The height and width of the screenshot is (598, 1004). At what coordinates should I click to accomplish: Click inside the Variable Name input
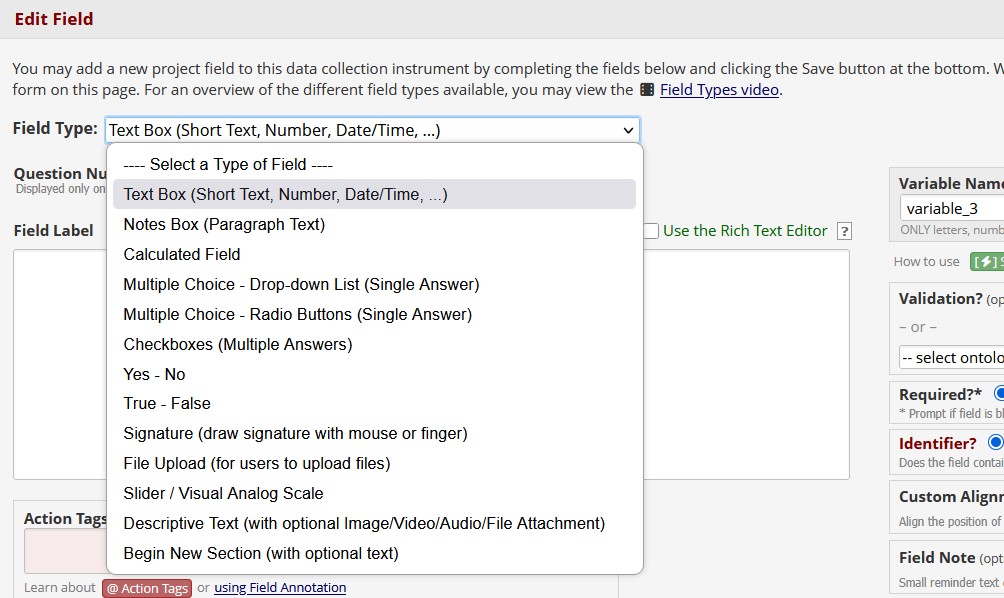948,208
